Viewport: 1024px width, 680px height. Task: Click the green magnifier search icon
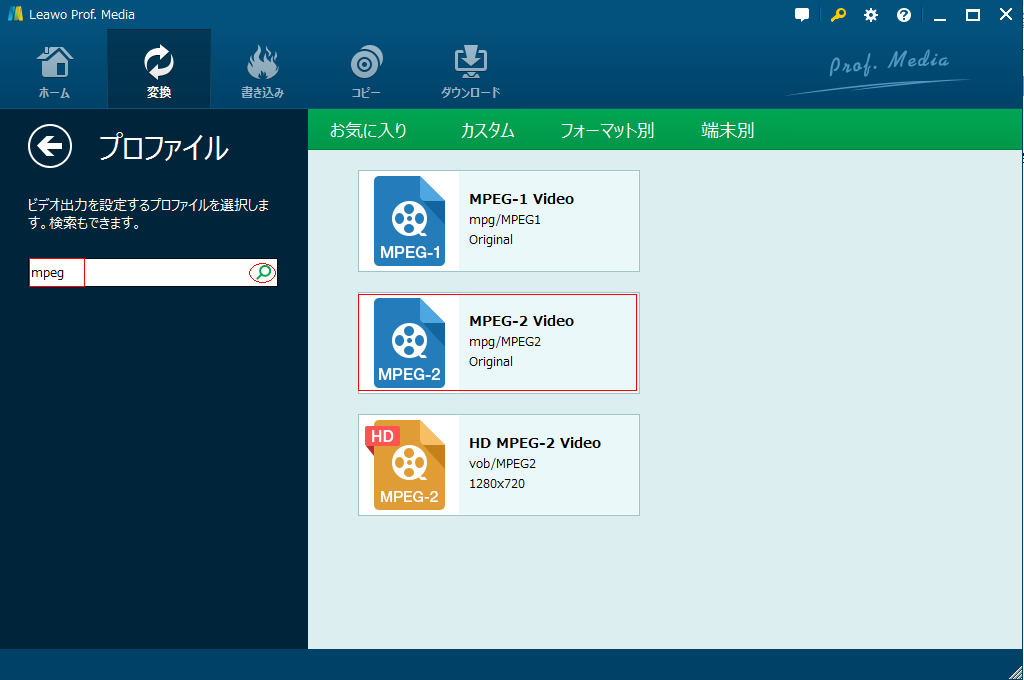(x=262, y=272)
